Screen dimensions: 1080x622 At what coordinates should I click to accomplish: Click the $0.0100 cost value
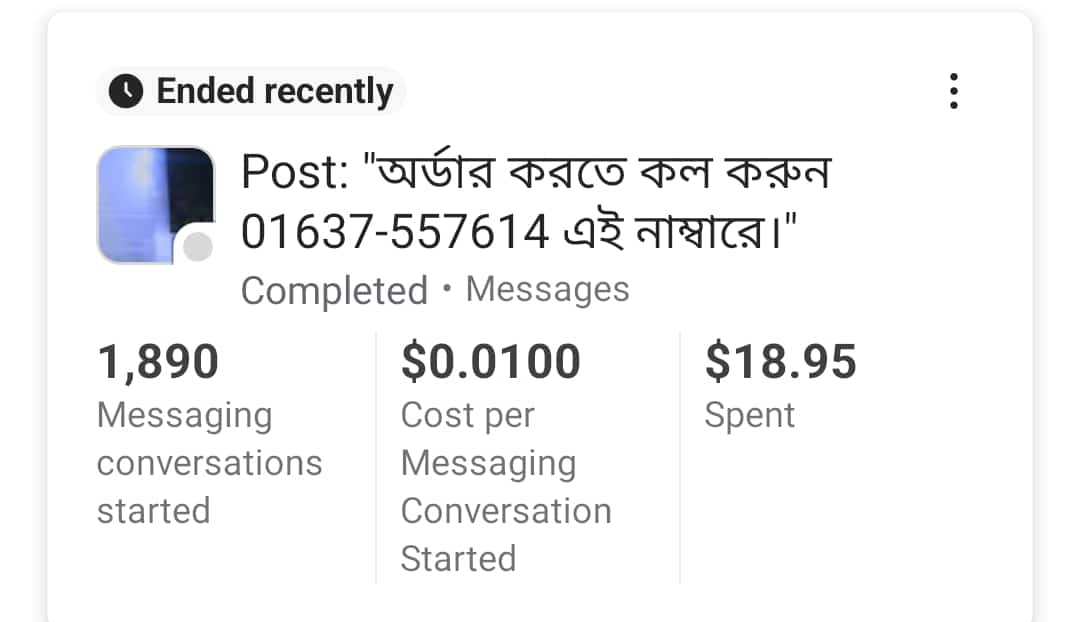pos(489,361)
